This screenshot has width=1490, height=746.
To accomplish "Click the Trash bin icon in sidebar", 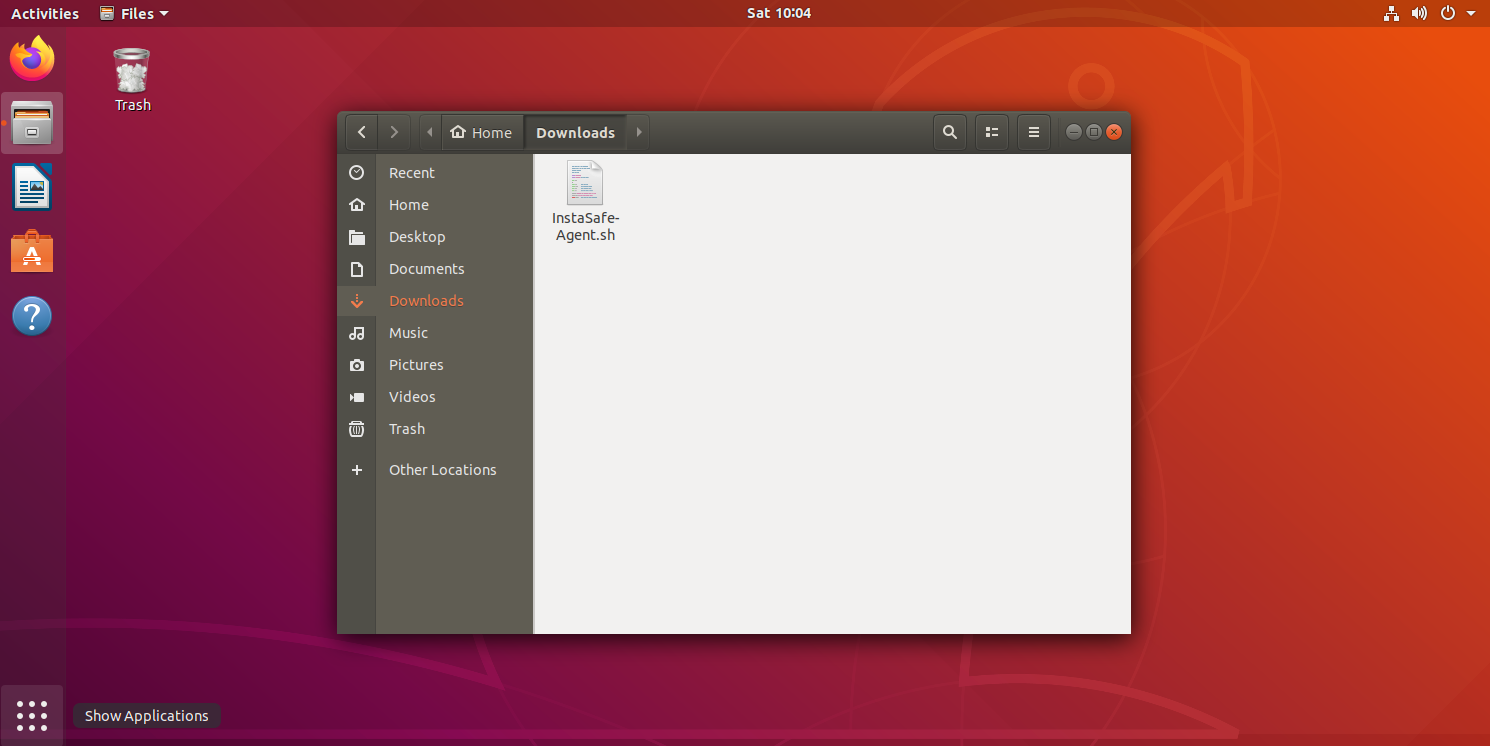I will click(x=357, y=429).
